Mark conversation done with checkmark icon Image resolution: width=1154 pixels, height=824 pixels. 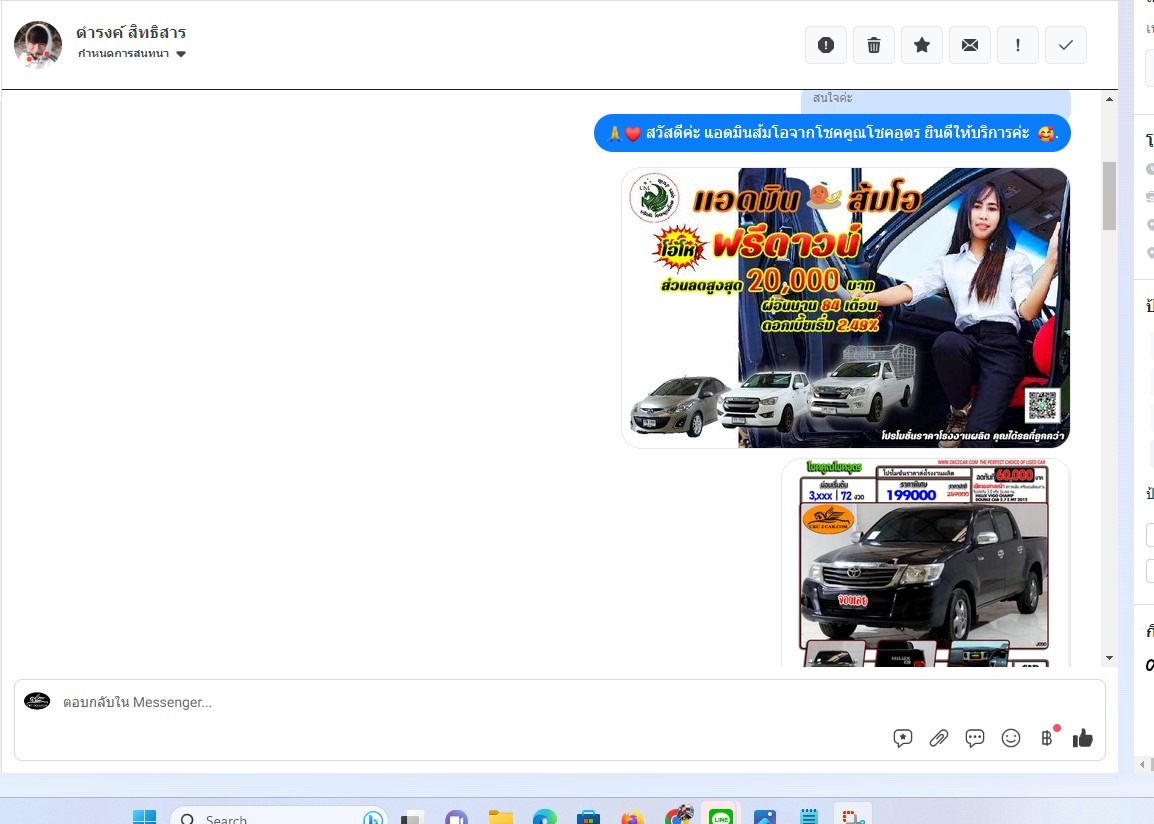(x=1065, y=45)
